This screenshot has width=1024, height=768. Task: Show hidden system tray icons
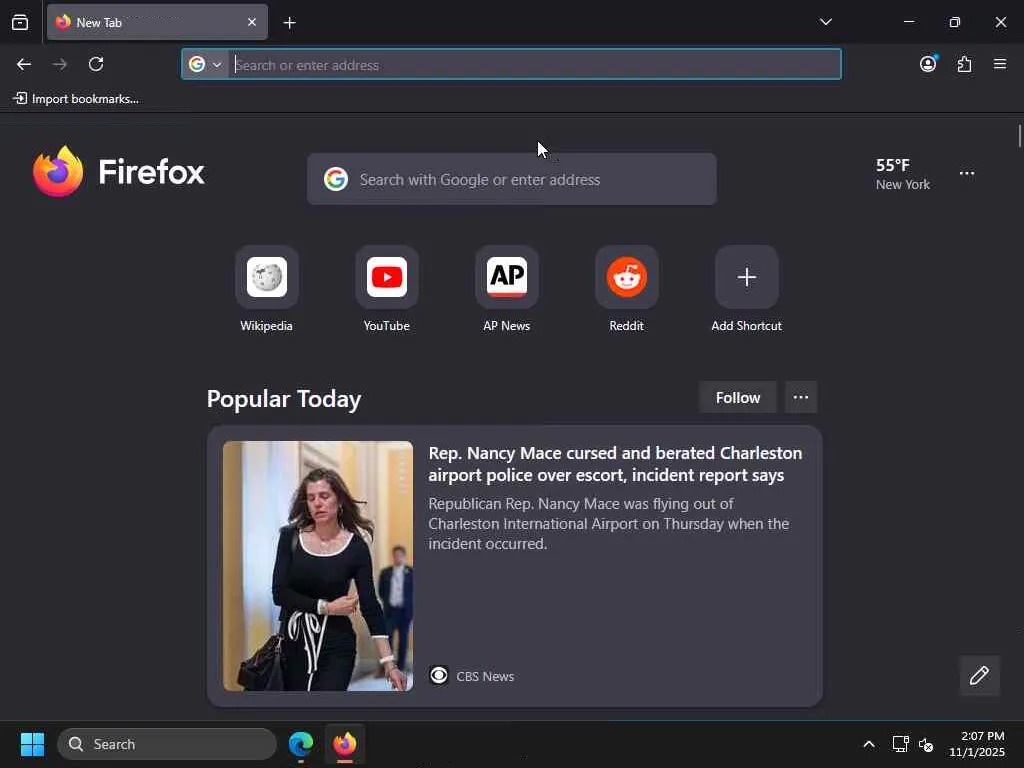(869, 744)
